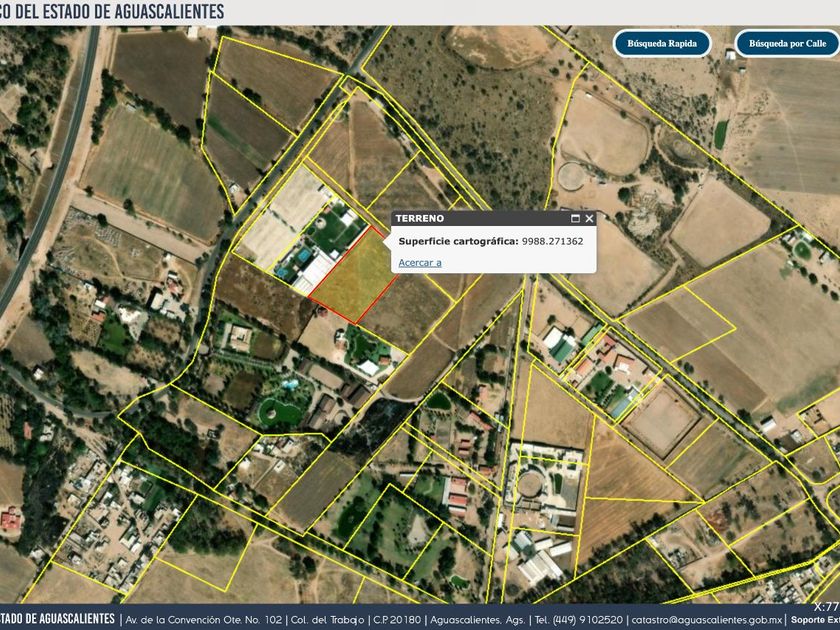Select the Superficie cartográfica value 9988.271362
Viewport: 840px width, 630px height.
(552, 241)
